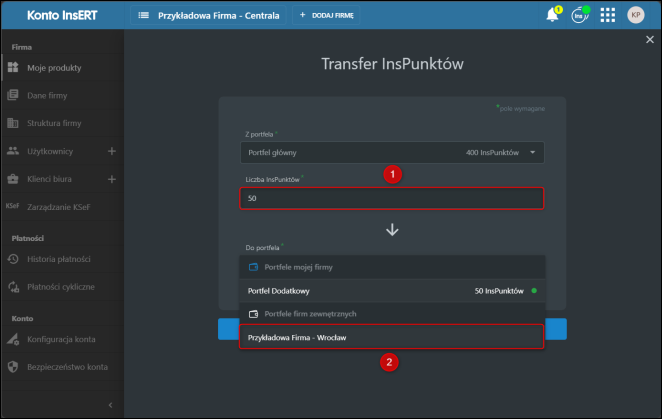Viewport: 662px width, 419px height.
Task: Click the pole wymagane note
Action: 521,109
